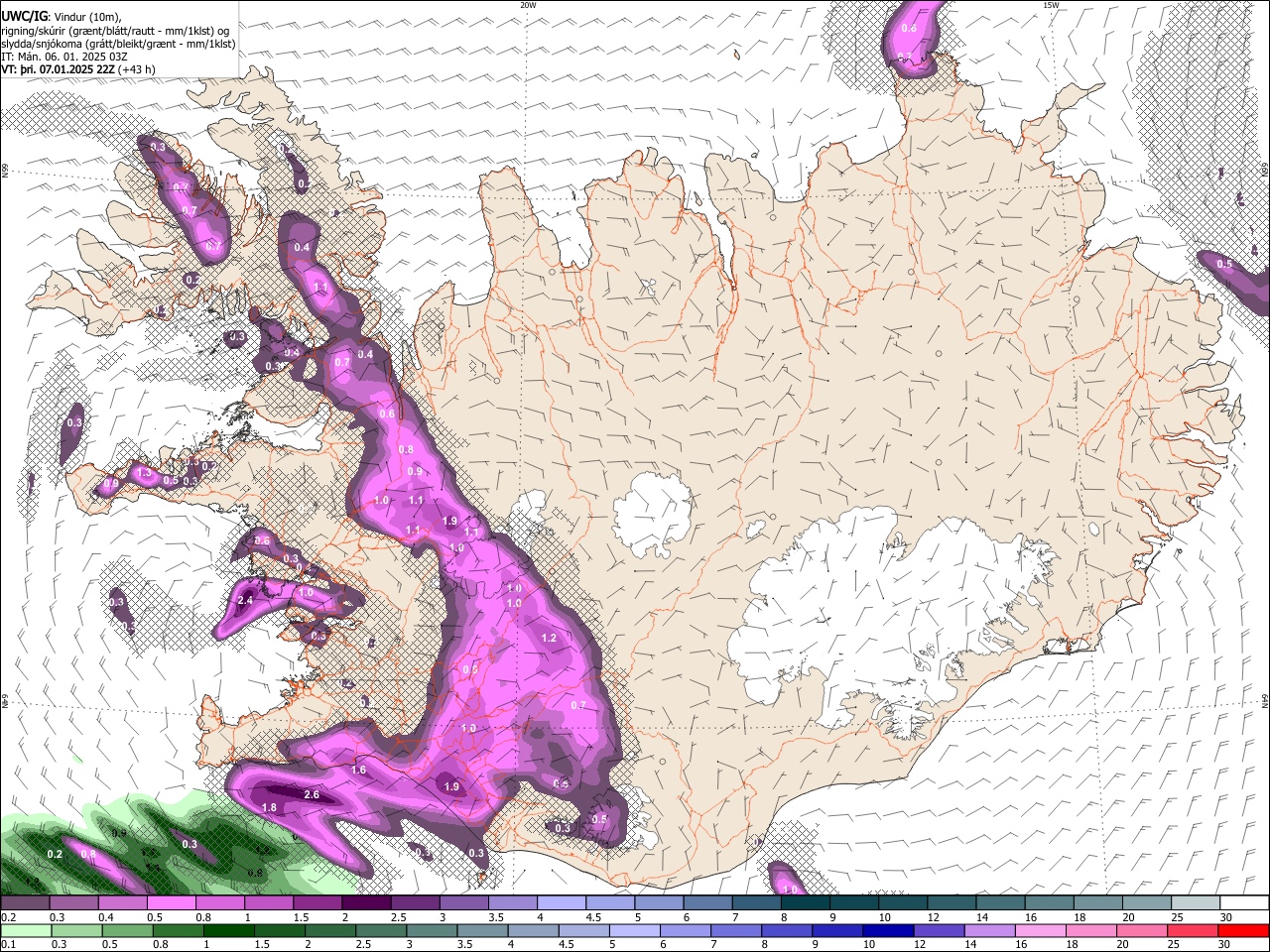Click the "25" label in the bottom legend row
The height and width of the screenshot is (952, 1270).
point(1174,945)
